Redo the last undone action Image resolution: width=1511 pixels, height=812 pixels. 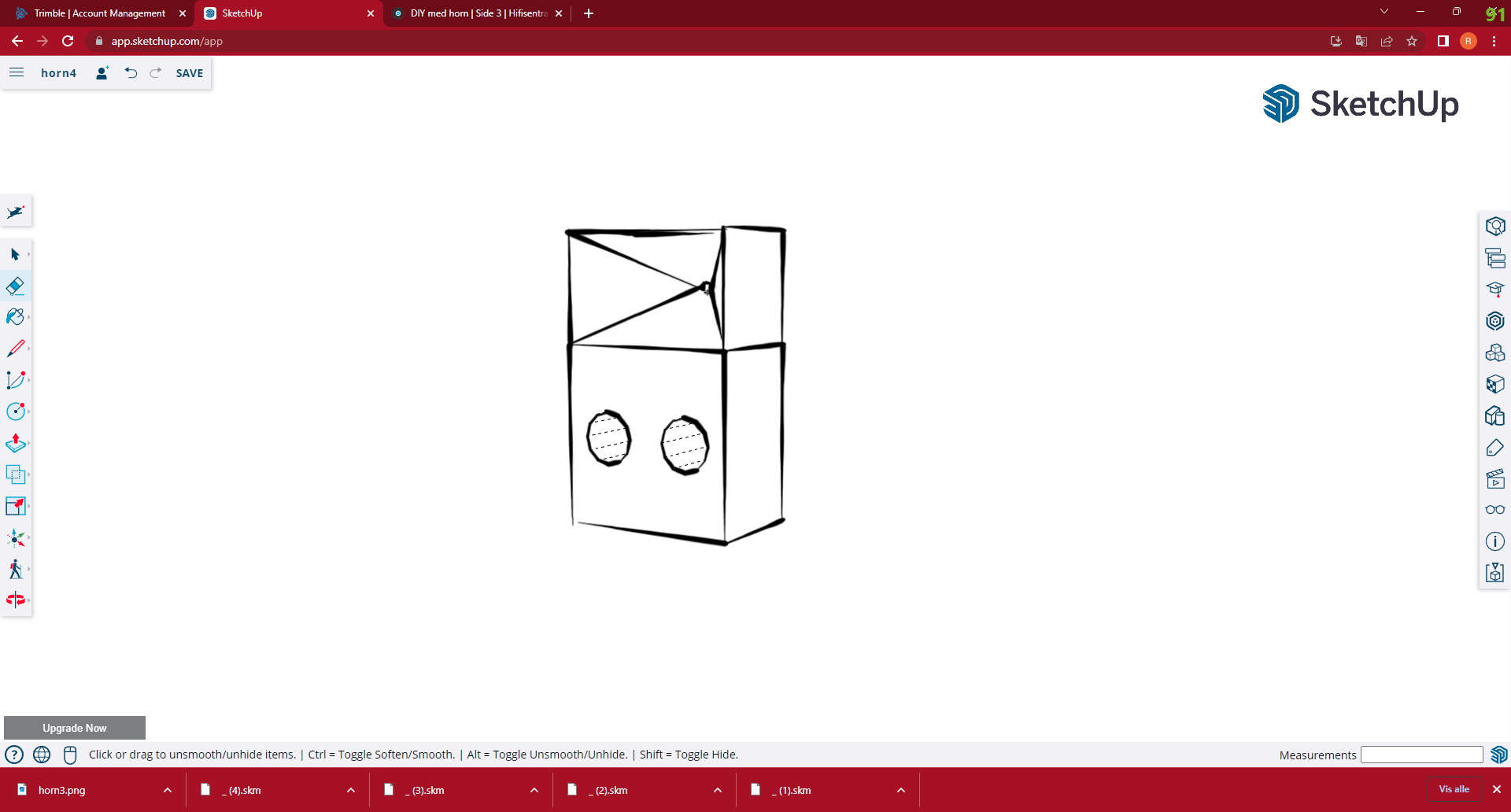[x=156, y=72]
